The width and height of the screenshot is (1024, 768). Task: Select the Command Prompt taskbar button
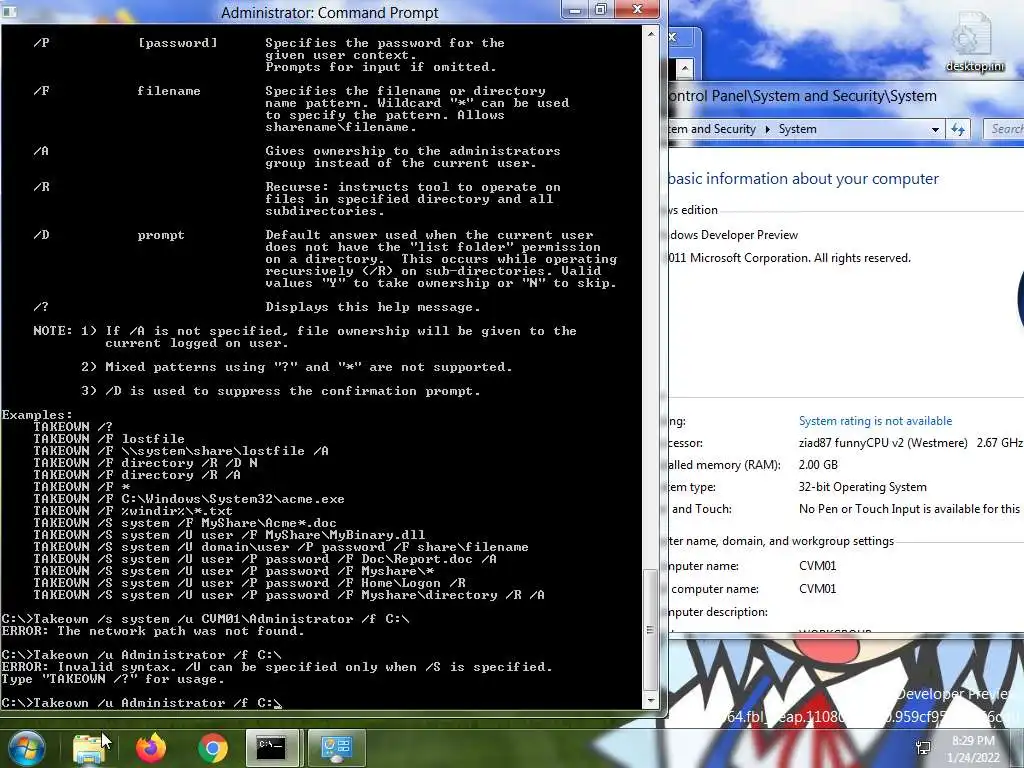(x=272, y=748)
